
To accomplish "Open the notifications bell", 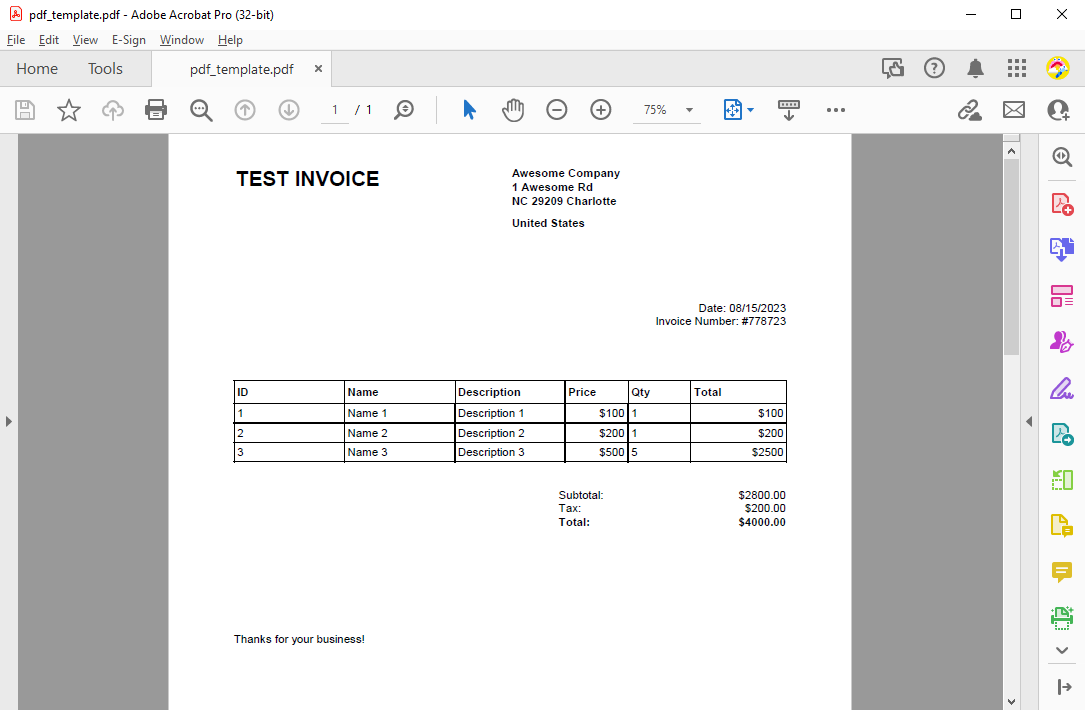I will pyautogui.click(x=976, y=68).
